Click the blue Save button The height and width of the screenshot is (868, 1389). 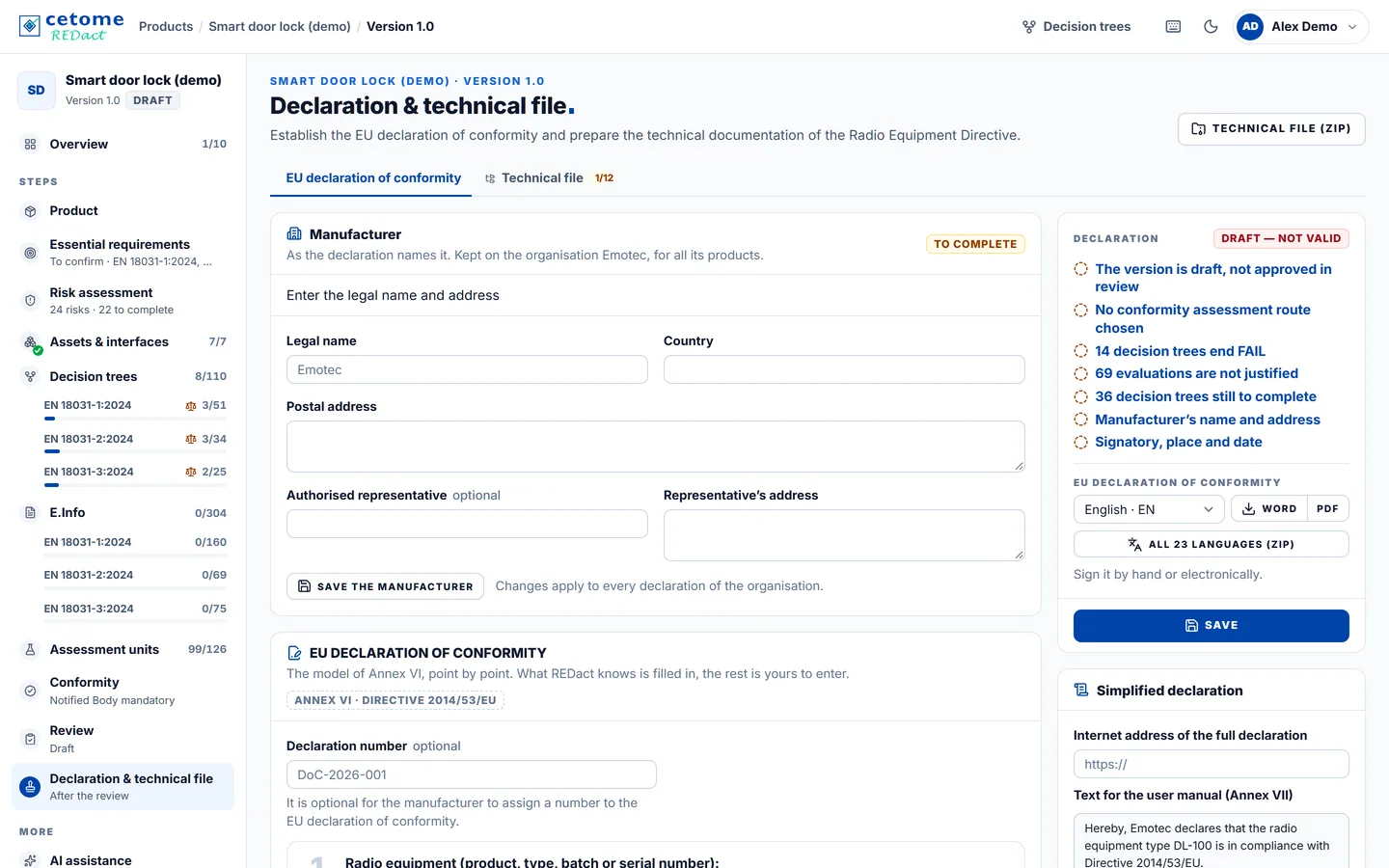[x=1212, y=626]
